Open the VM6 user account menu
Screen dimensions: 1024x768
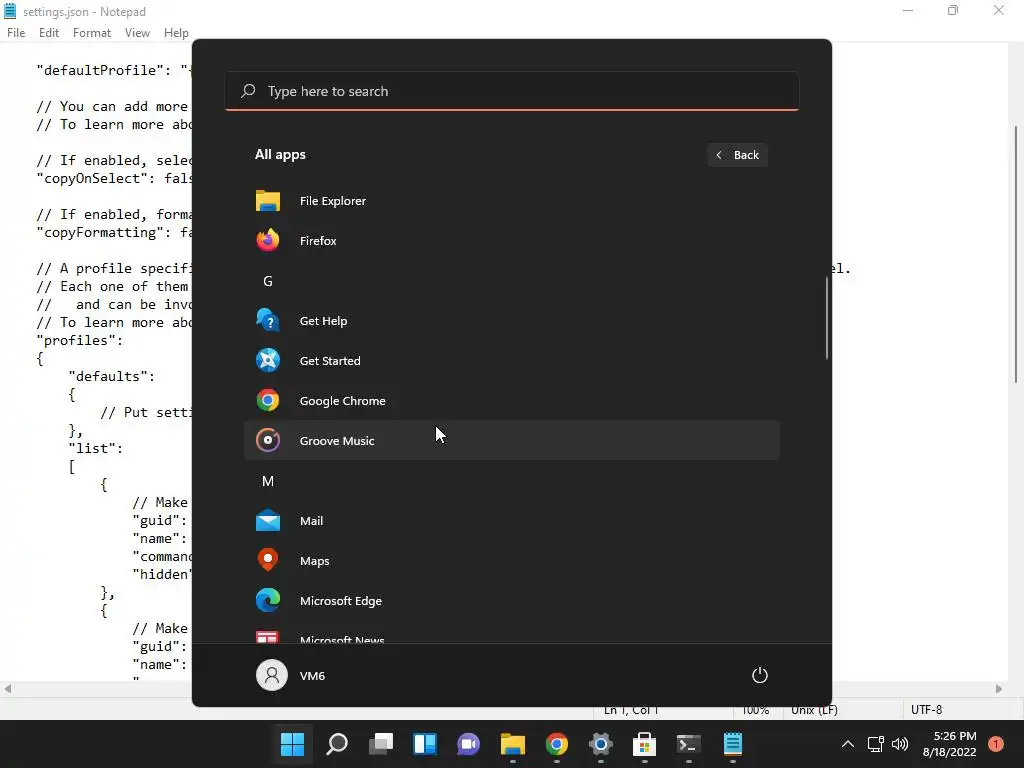click(x=291, y=675)
